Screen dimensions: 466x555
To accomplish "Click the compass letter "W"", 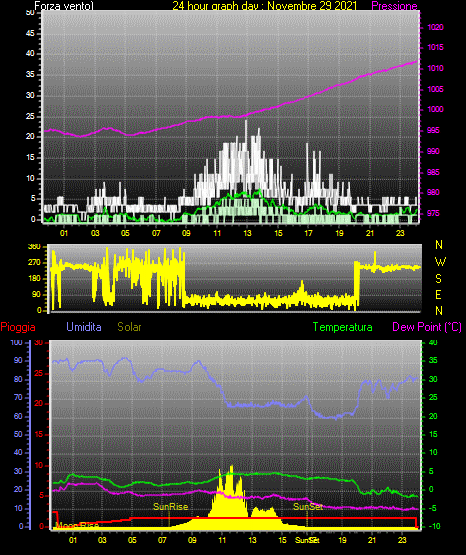I will point(440,262).
